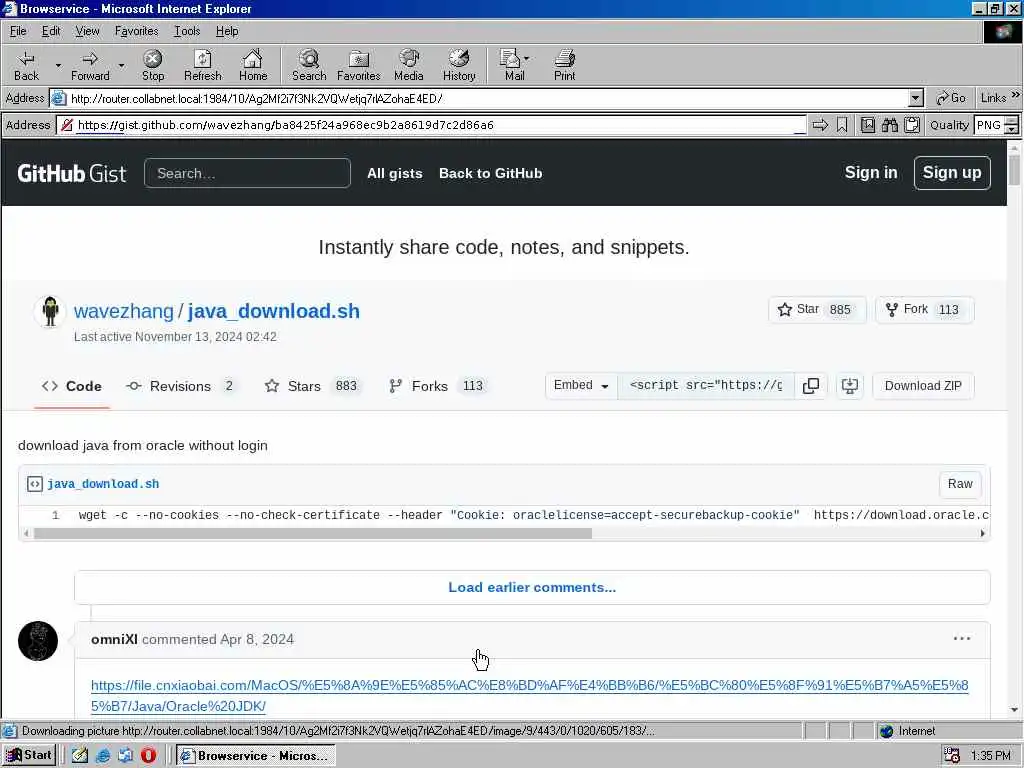Open the Edit menu

(x=51, y=31)
